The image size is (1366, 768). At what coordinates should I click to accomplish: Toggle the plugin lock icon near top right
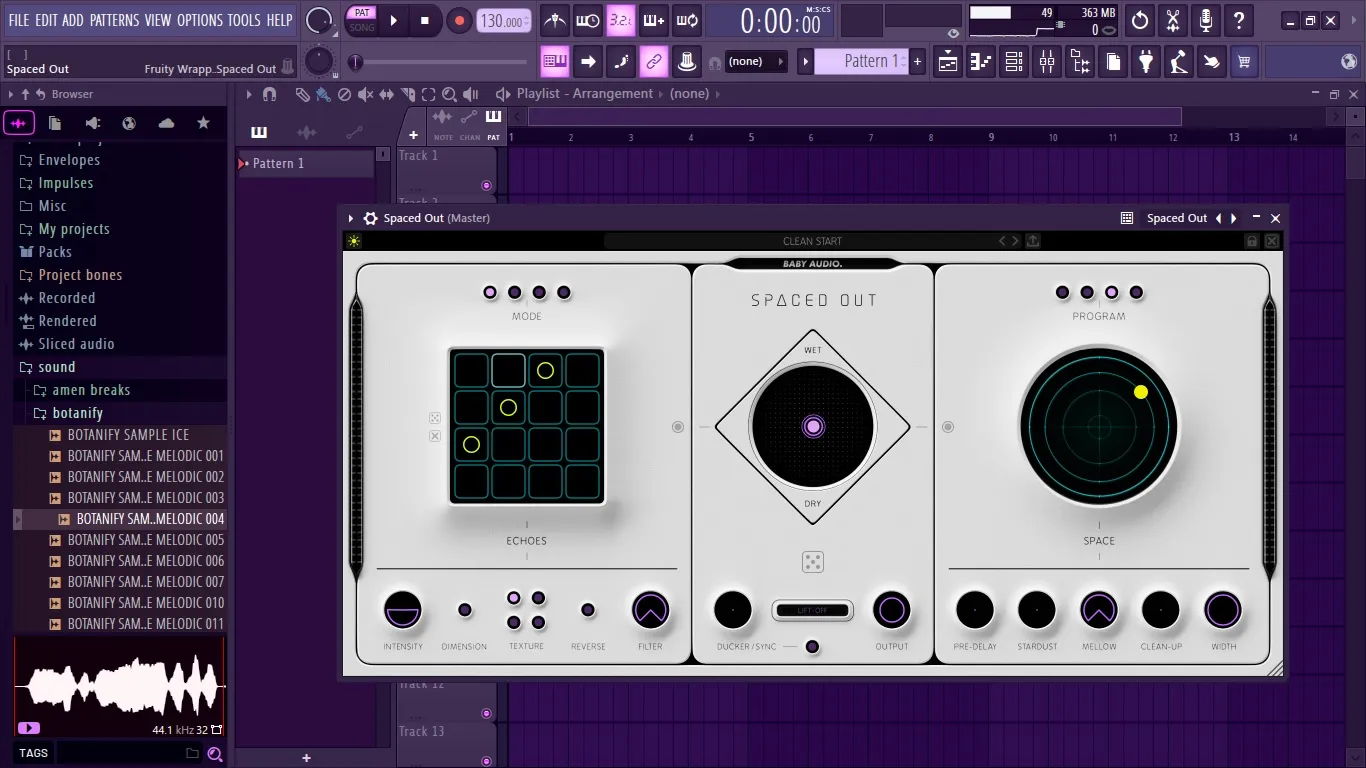[1251, 241]
